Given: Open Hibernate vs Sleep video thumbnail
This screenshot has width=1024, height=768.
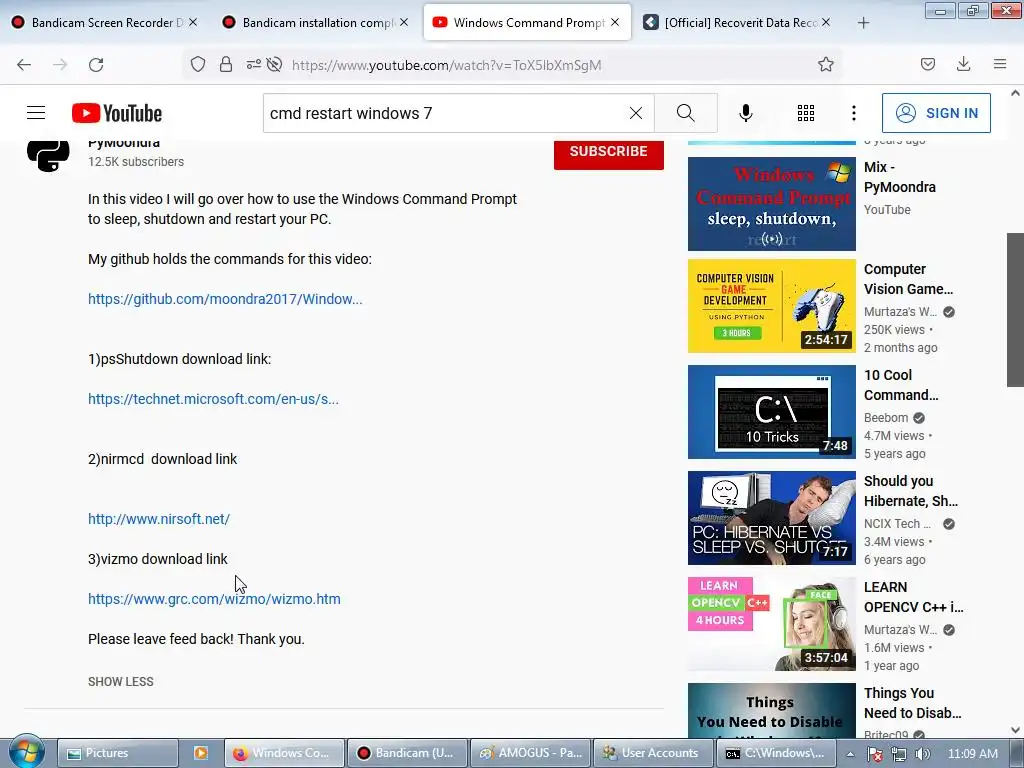Looking at the screenshot, I should coord(771,518).
